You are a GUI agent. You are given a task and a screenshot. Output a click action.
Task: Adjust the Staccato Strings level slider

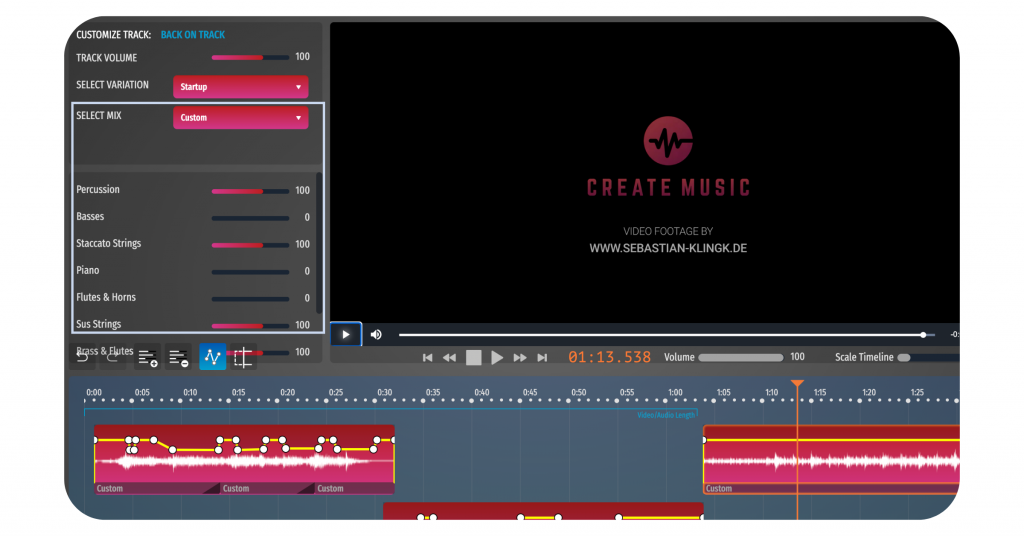coord(250,245)
